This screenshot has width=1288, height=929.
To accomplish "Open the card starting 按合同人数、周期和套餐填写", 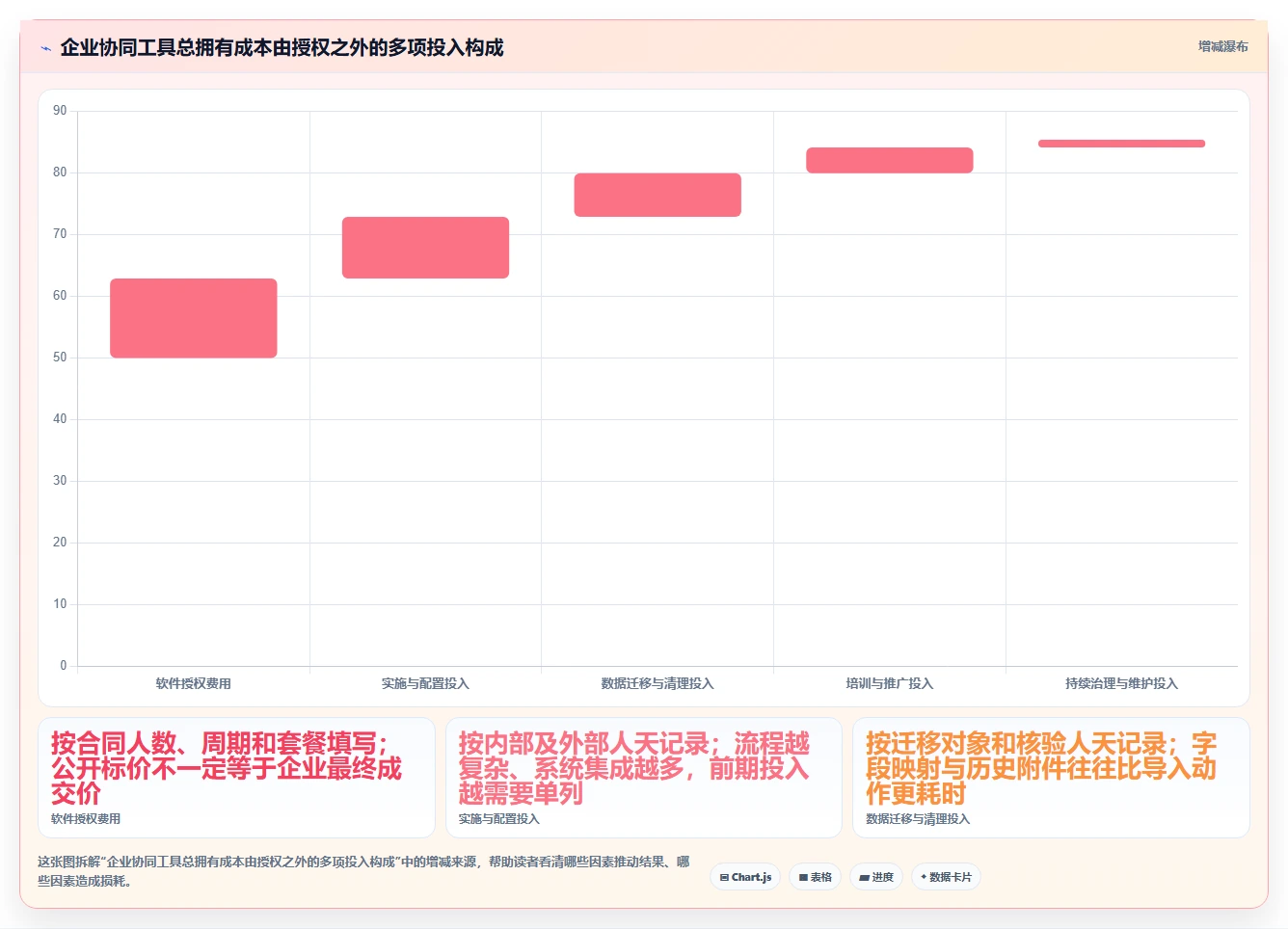I will tap(236, 778).
